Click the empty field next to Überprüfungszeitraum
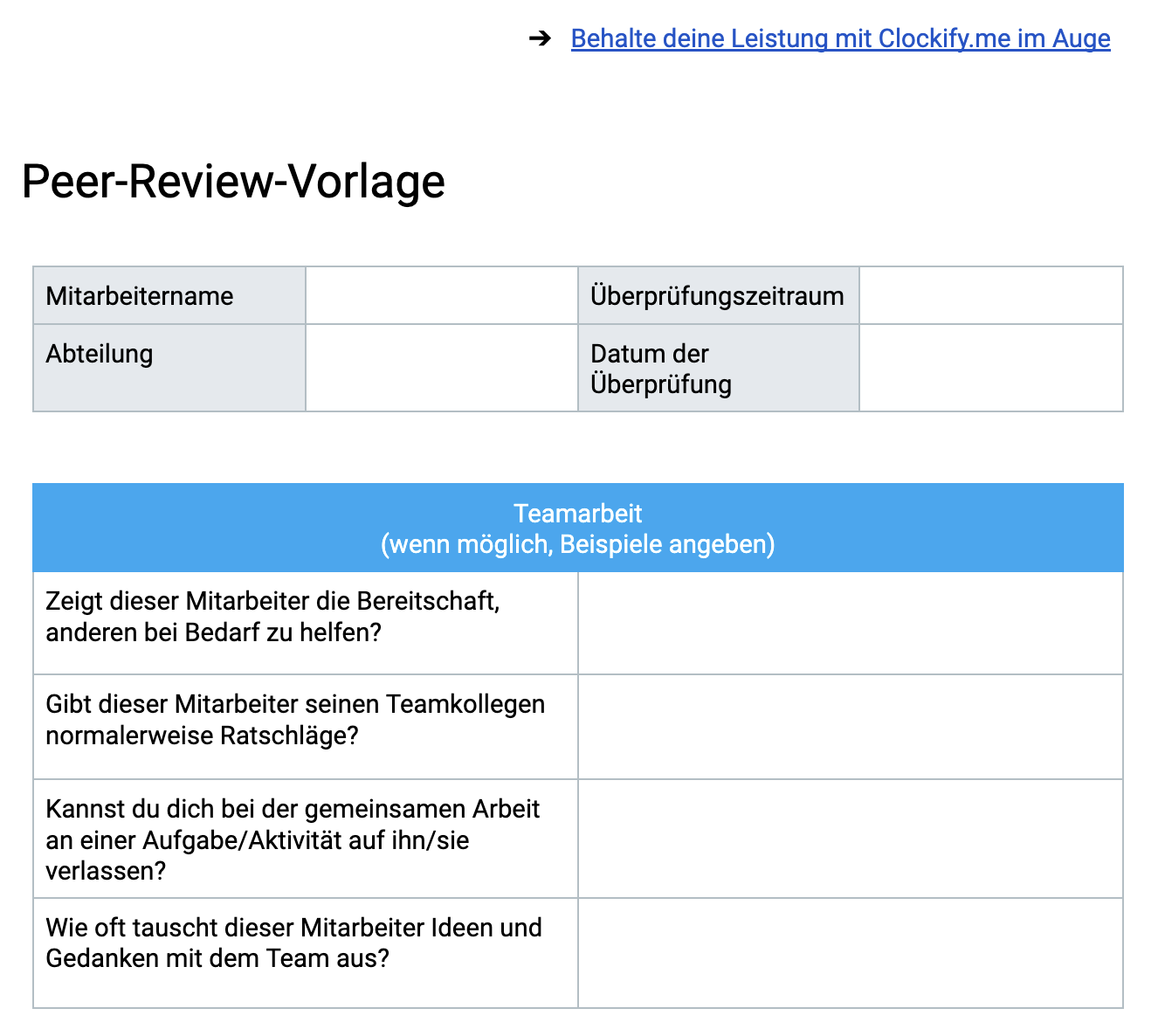Image resolution: width=1158 pixels, height=1036 pixels. (991, 295)
